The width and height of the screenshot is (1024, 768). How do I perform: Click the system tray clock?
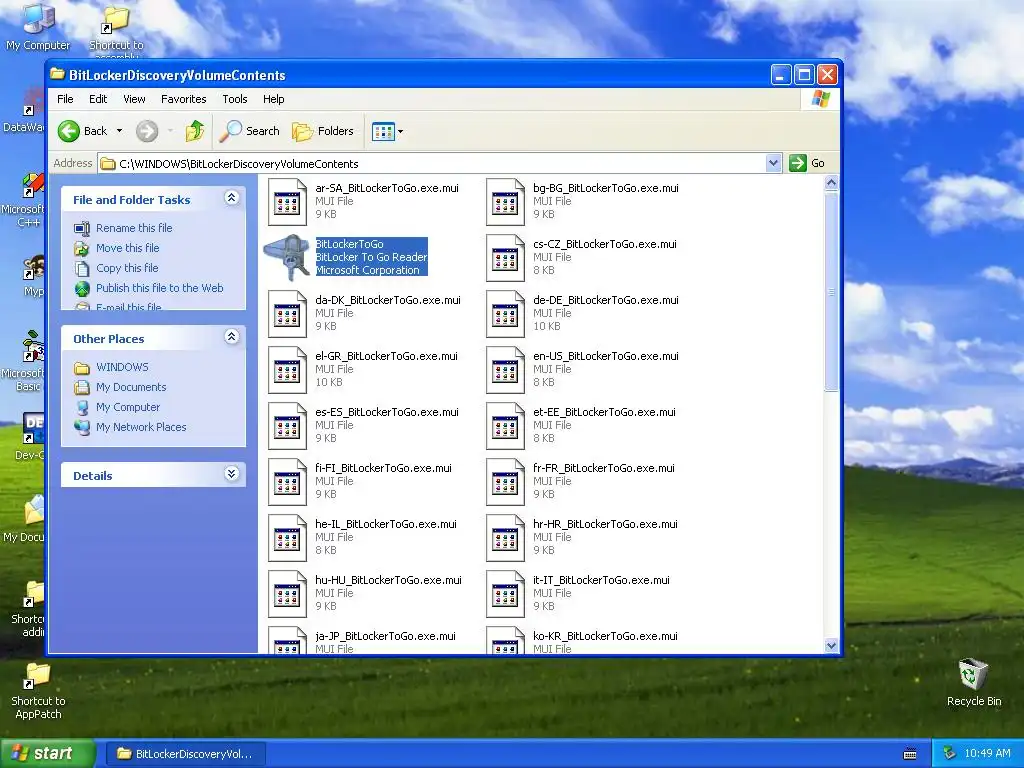pyautogui.click(x=987, y=754)
